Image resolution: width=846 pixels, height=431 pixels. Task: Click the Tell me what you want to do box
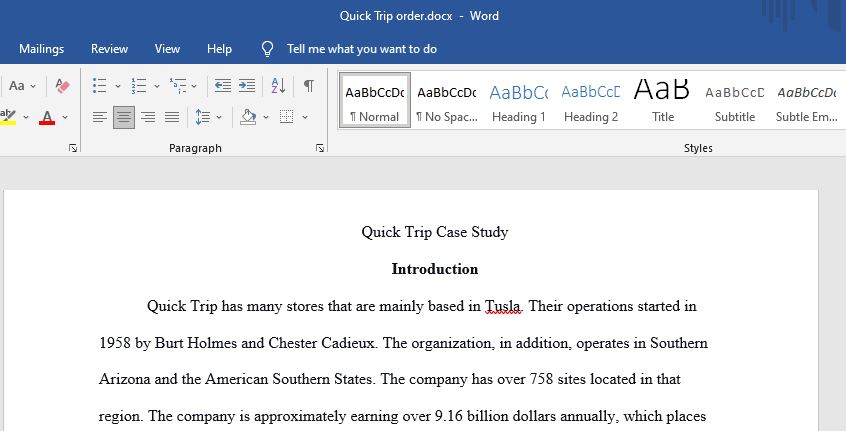pos(361,49)
